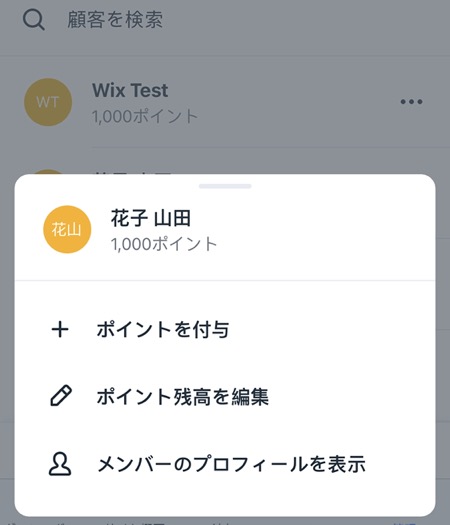Screen dimensions: 450x525
Task: Focus the 顧客を検索 search field
Action: [225, 19]
